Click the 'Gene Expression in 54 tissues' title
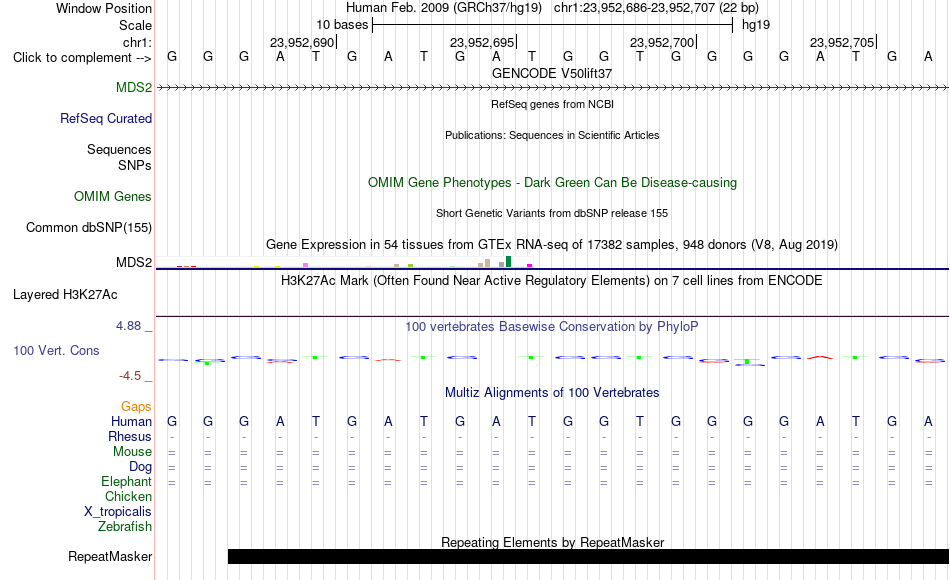This screenshot has height=580, width=950. coord(552,245)
